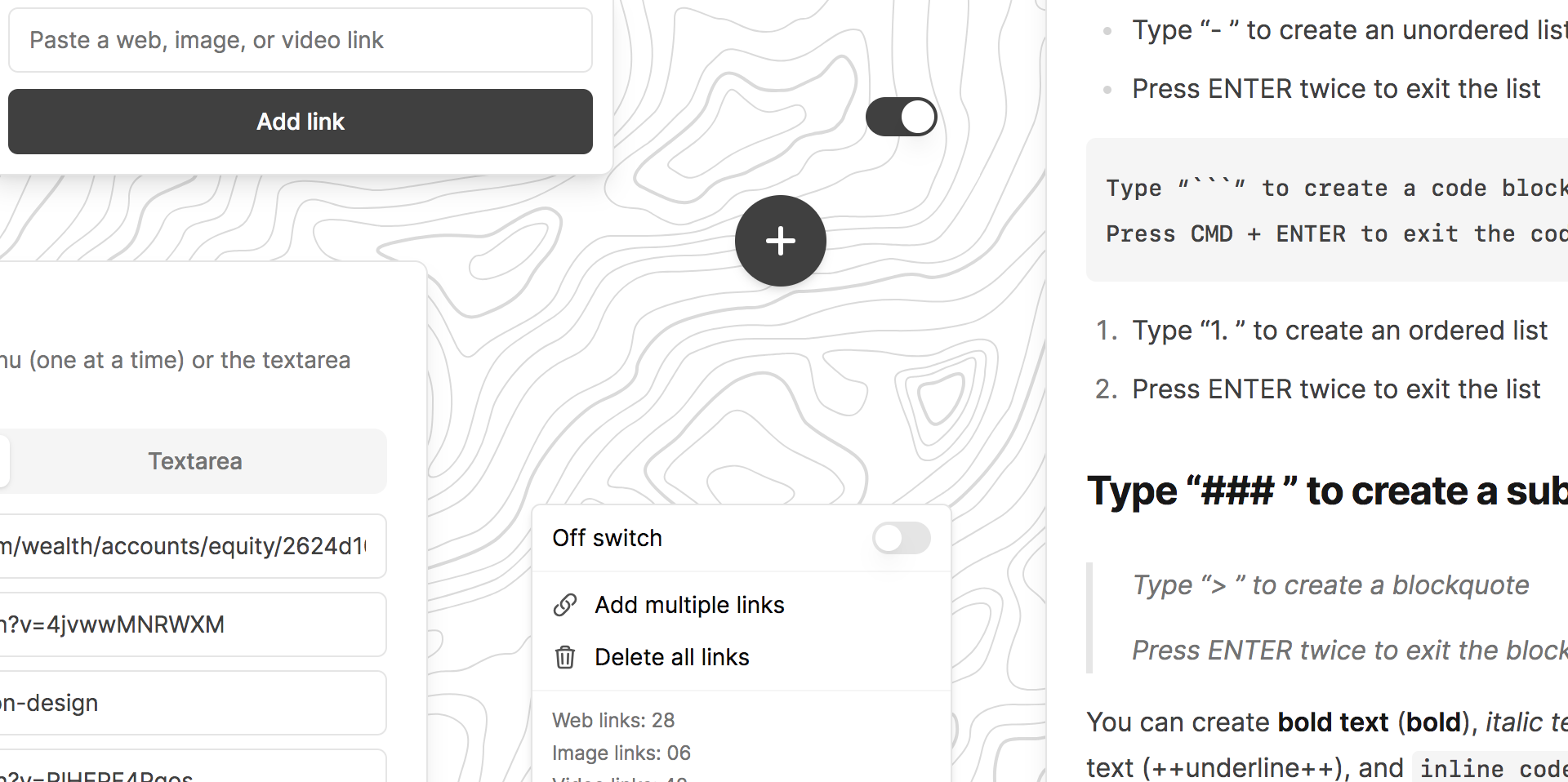Image resolution: width=1568 pixels, height=782 pixels.
Task: Click inside the blockquote text line
Action: click(x=1330, y=585)
